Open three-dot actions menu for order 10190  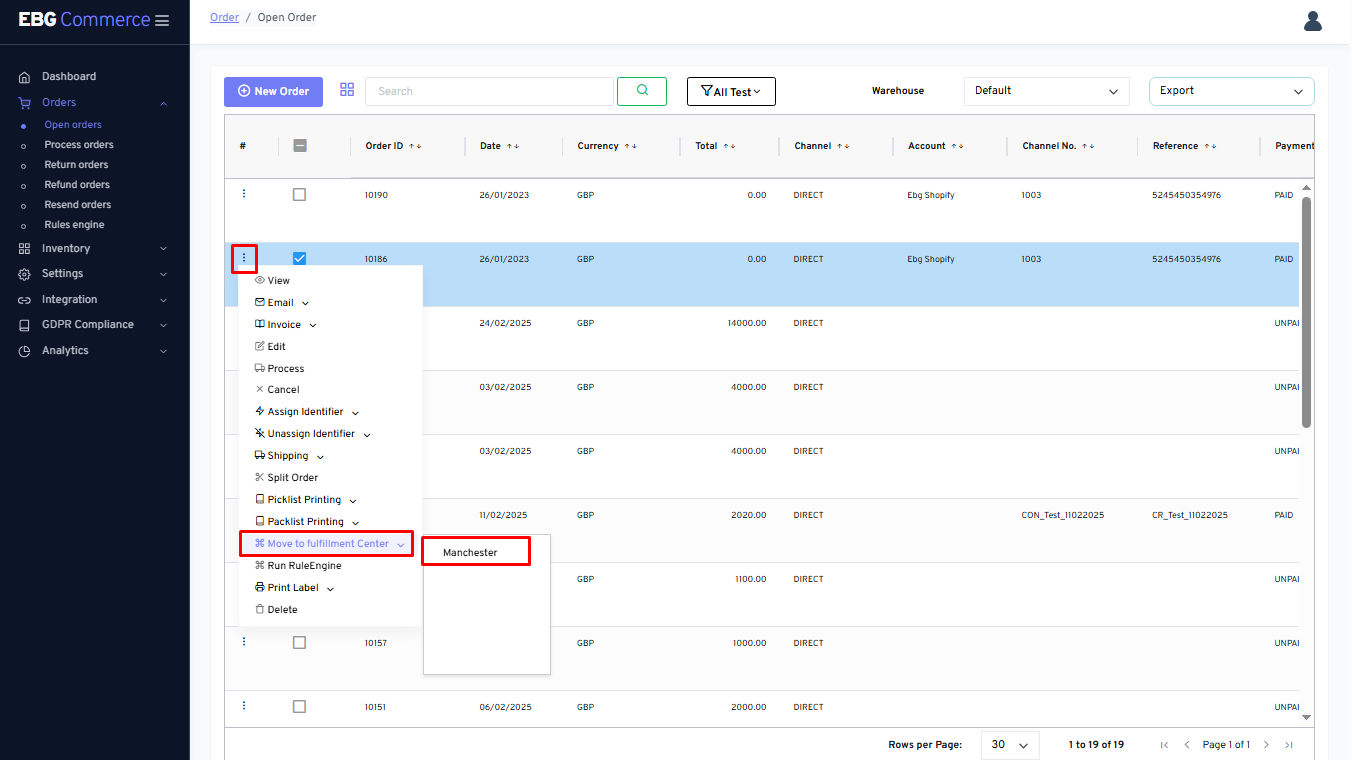tap(244, 194)
